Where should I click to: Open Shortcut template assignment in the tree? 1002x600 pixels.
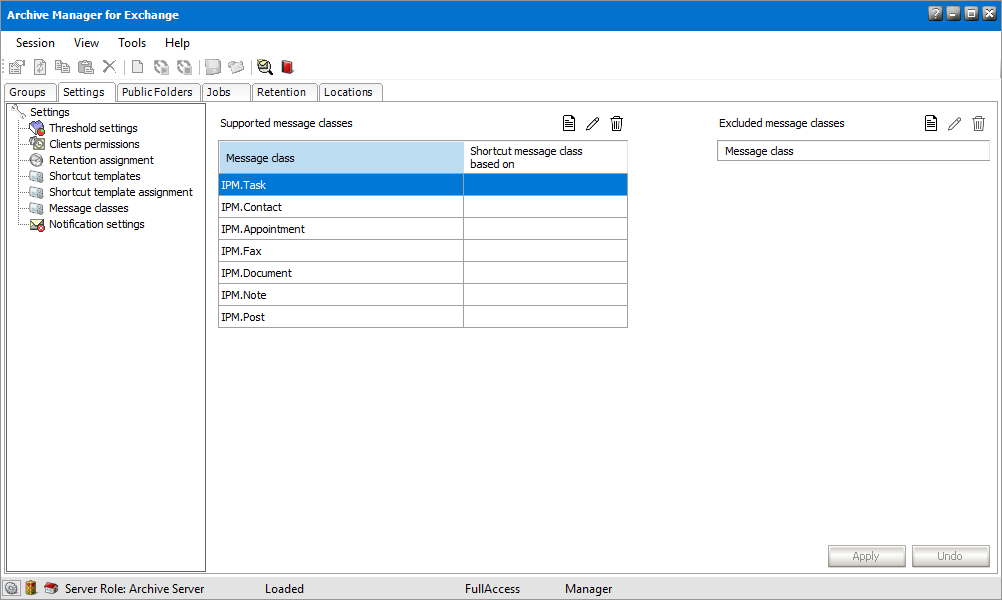[x=121, y=192]
